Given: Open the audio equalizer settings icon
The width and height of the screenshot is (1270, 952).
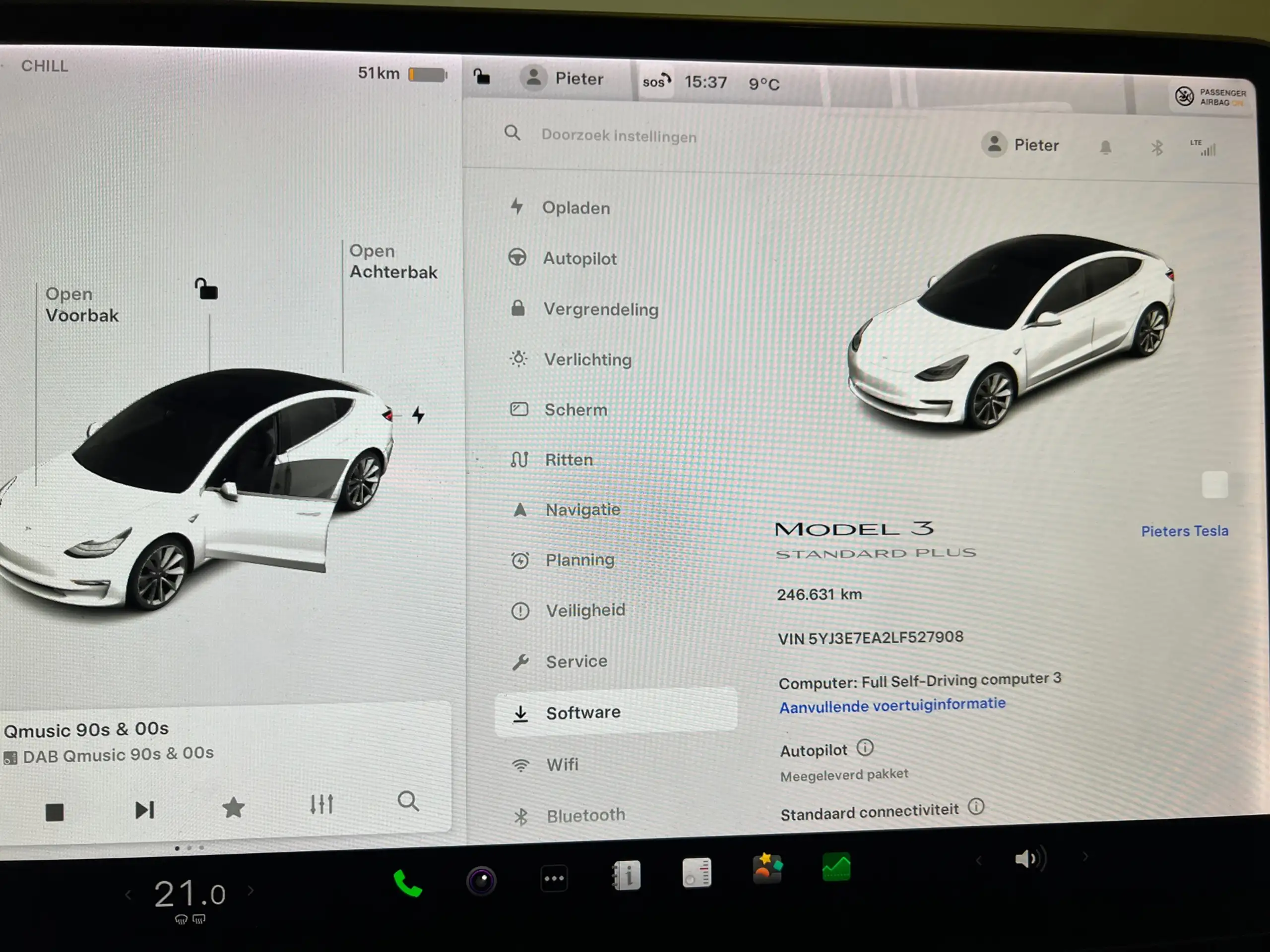Looking at the screenshot, I should [321, 805].
